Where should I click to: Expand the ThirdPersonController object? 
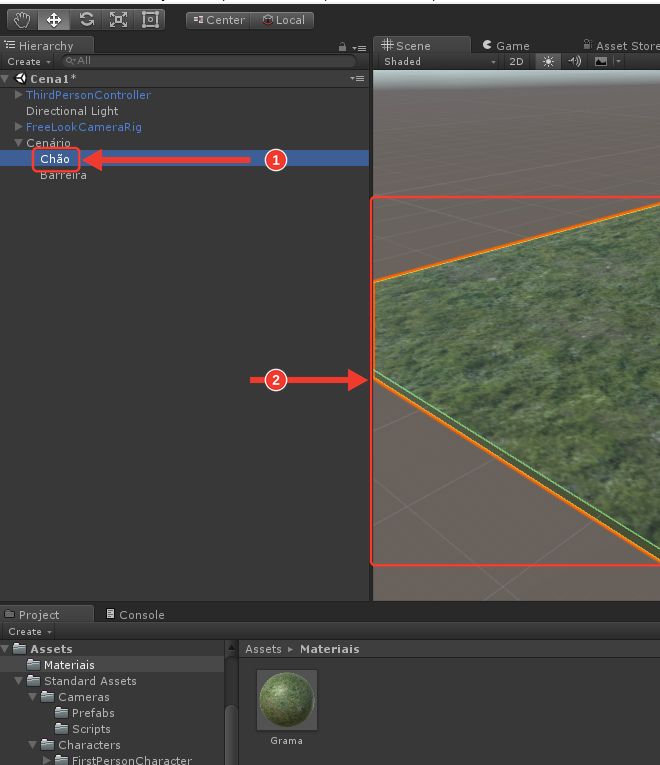coord(19,95)
